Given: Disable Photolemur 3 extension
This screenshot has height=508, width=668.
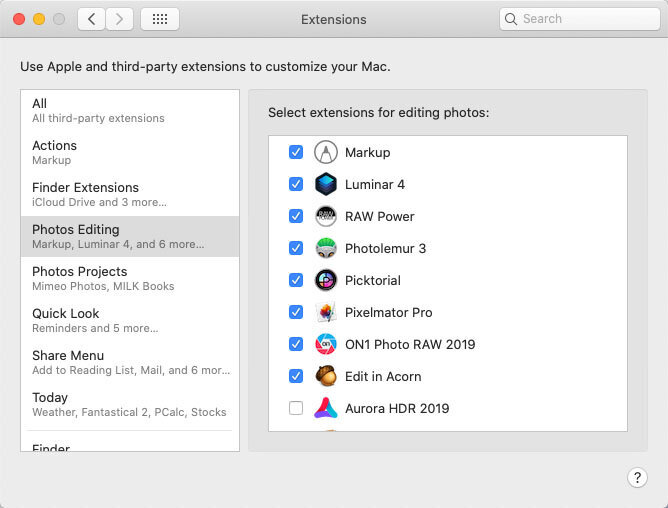Looking at the screenshot, I should click(x=296, y=248).
